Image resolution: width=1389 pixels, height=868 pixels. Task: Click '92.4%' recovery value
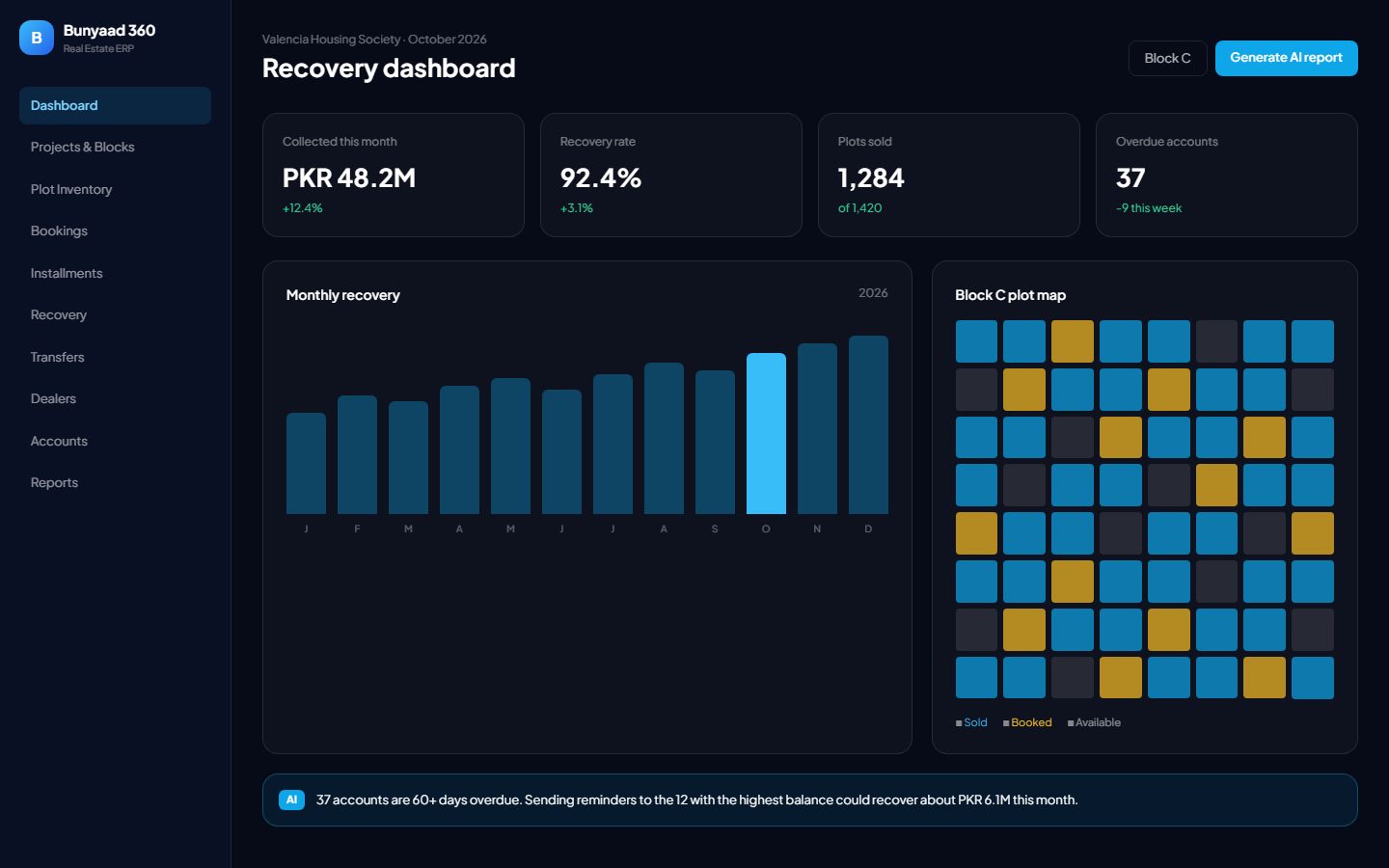pyautogui.click(x=601, y=177)
